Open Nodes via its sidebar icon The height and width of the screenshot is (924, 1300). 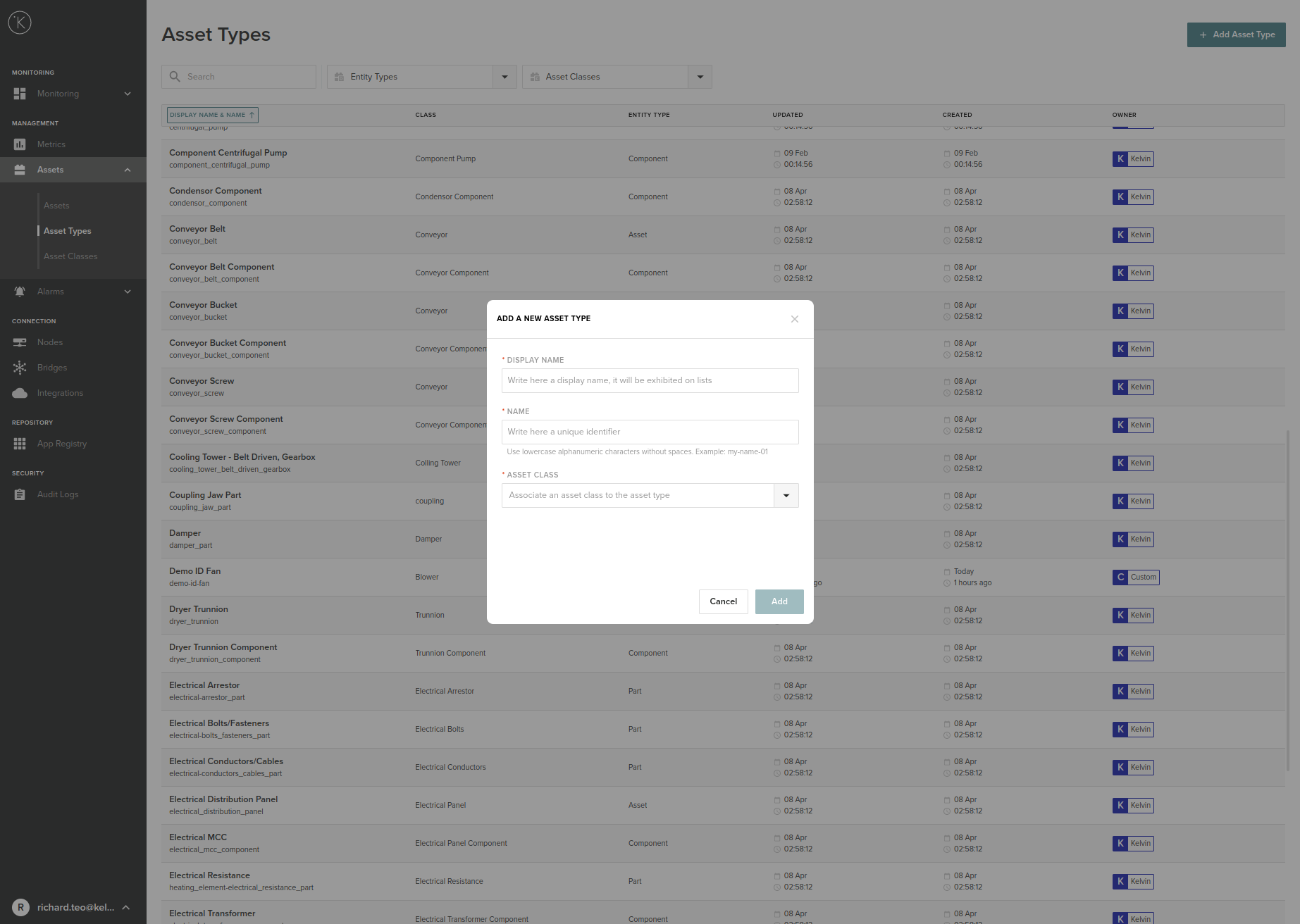click(x=19, y=342)
